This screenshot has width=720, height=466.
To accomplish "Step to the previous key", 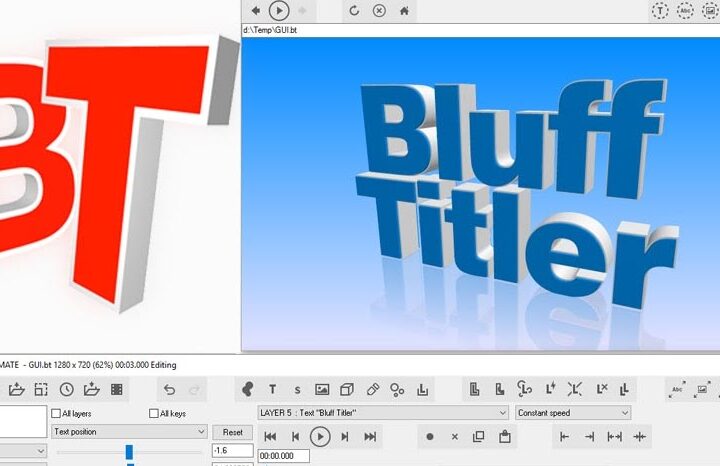I will pyautogui.click(x=295, y=437).
